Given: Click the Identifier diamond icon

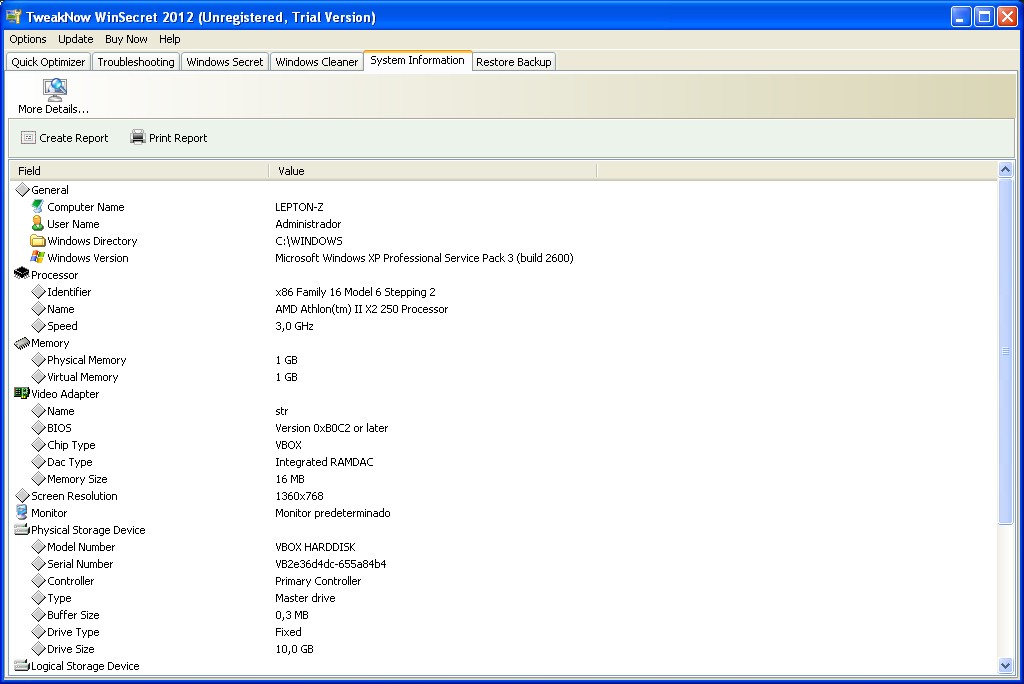Looking at the screenshot, I should coord(39,291).
